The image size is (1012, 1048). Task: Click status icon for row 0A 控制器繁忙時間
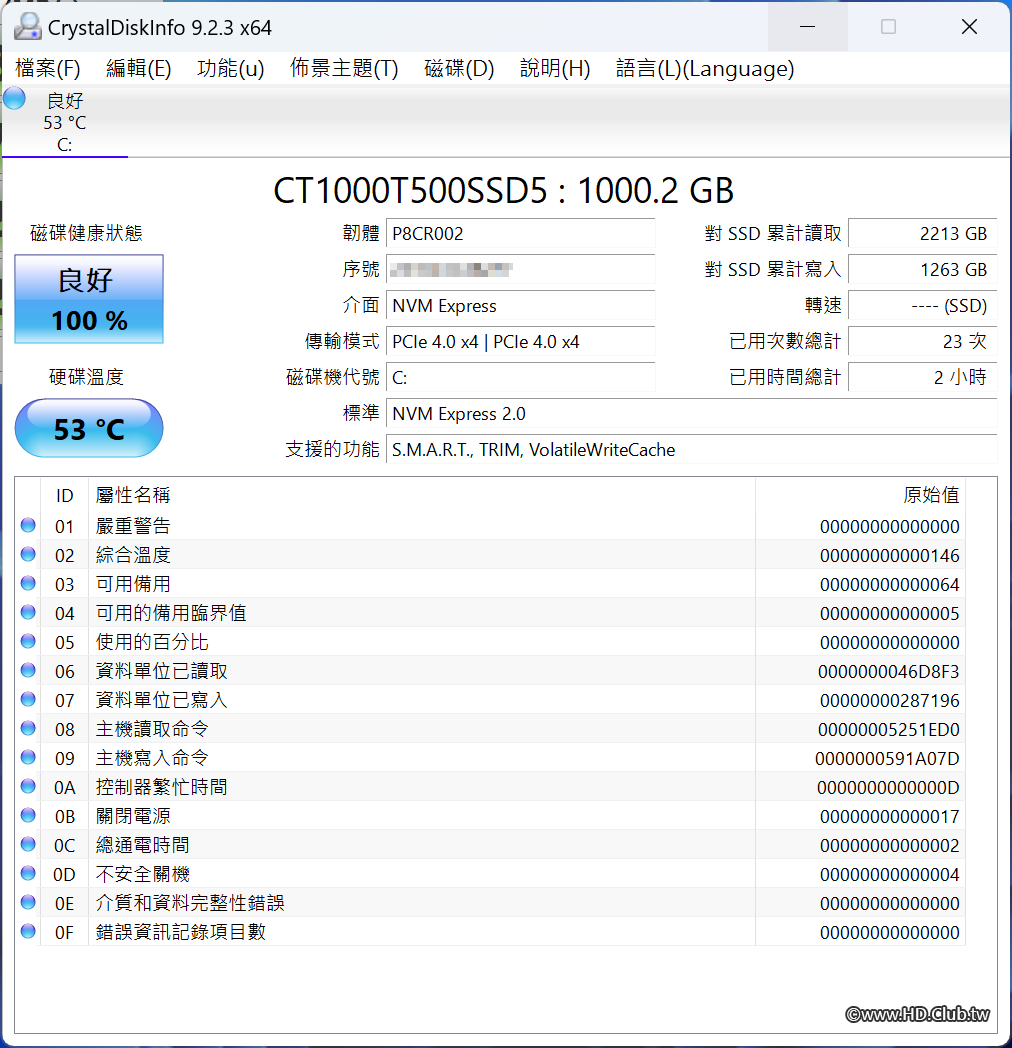(28, 787)
